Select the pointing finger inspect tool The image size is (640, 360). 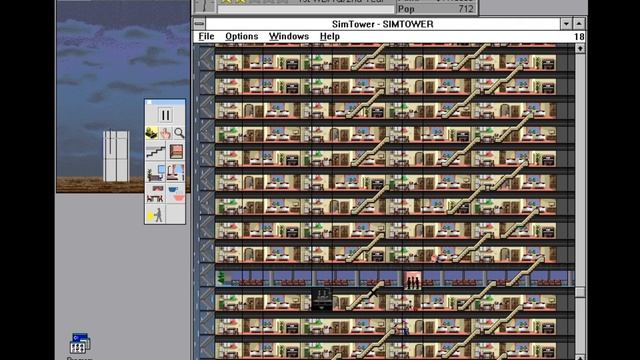(165, 133)
